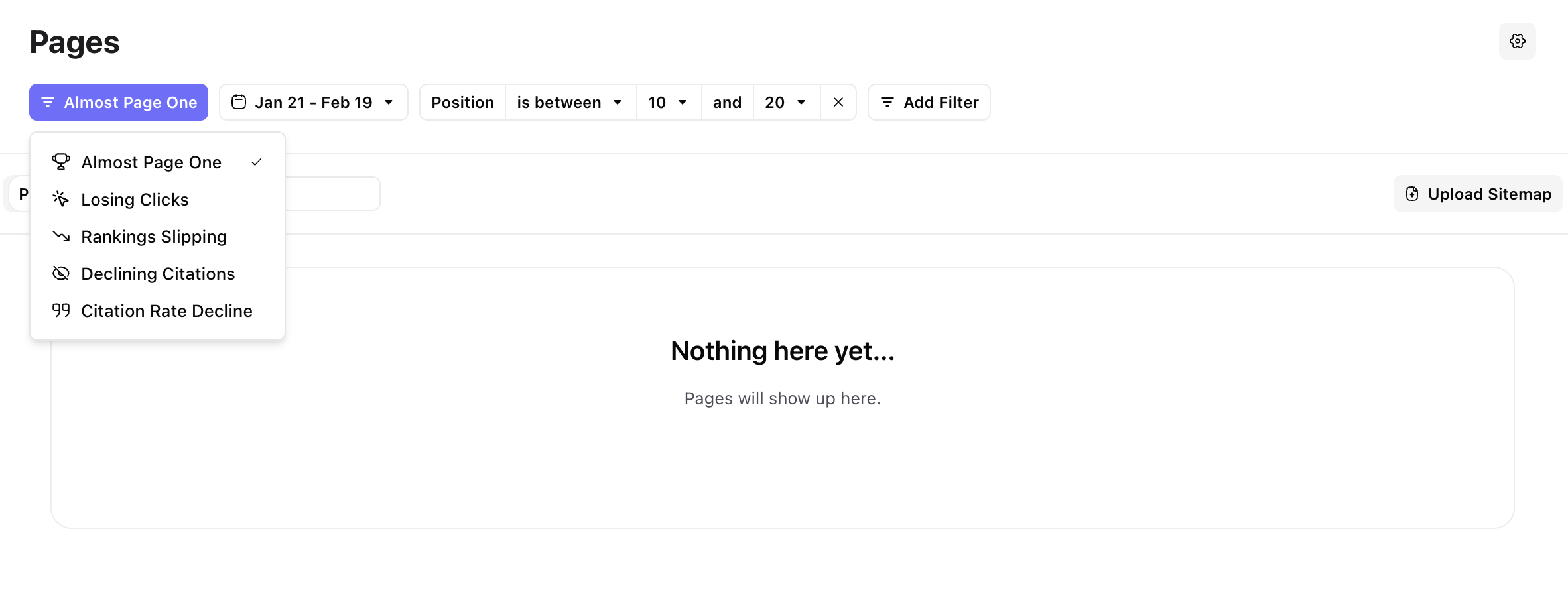Viewport: 1568px width, 610px height.
Task: Open the Jan 21 - Feb 19 date dropdown
Action: click(313, 101)
